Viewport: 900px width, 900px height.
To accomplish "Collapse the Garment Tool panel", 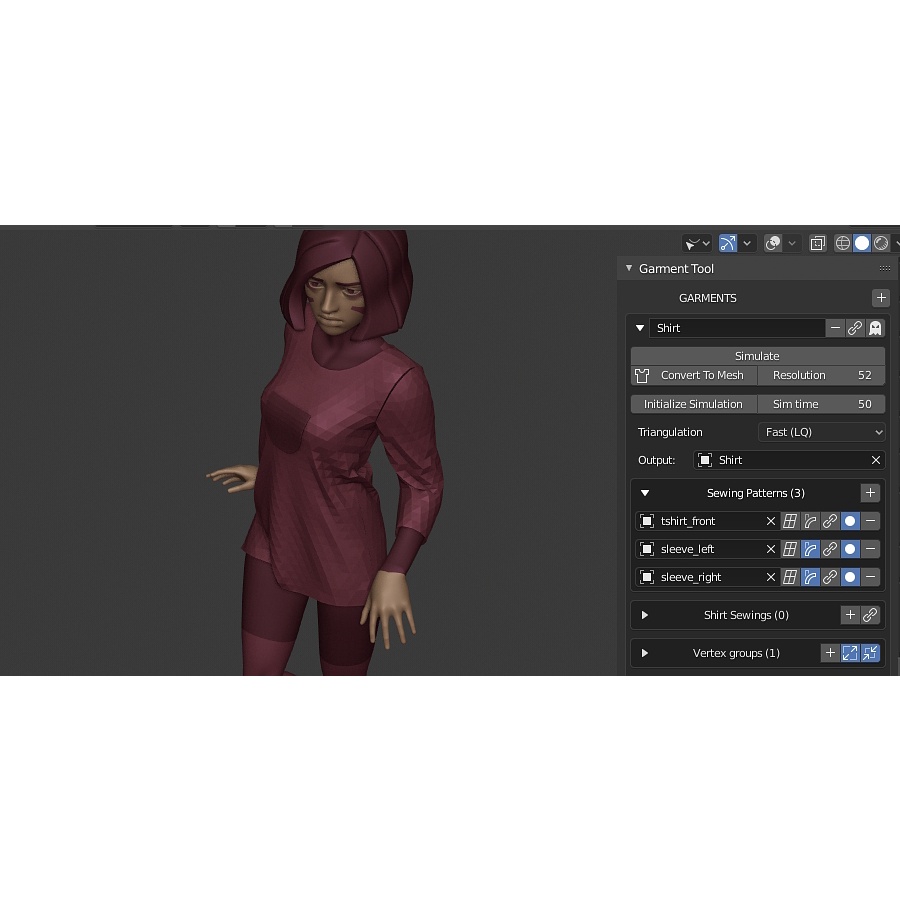I will point(629,268).
